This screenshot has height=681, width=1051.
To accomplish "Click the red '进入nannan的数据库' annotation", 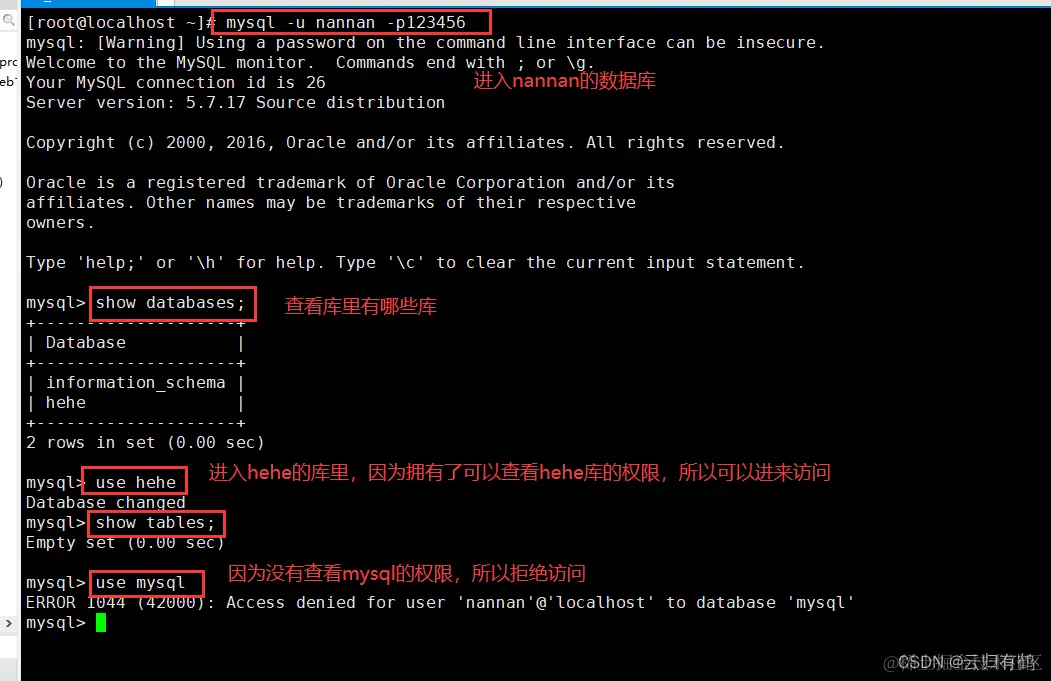I will 564,81.
